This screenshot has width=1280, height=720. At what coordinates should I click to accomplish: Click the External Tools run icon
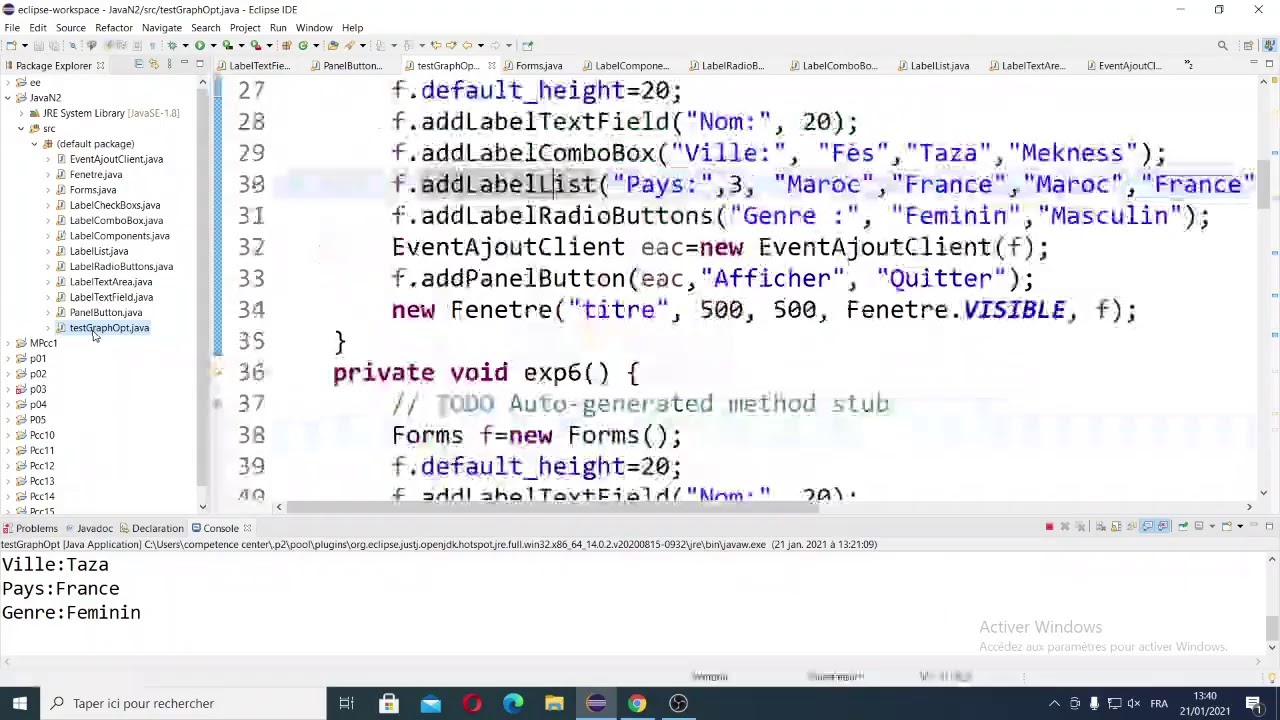[256, 45]
